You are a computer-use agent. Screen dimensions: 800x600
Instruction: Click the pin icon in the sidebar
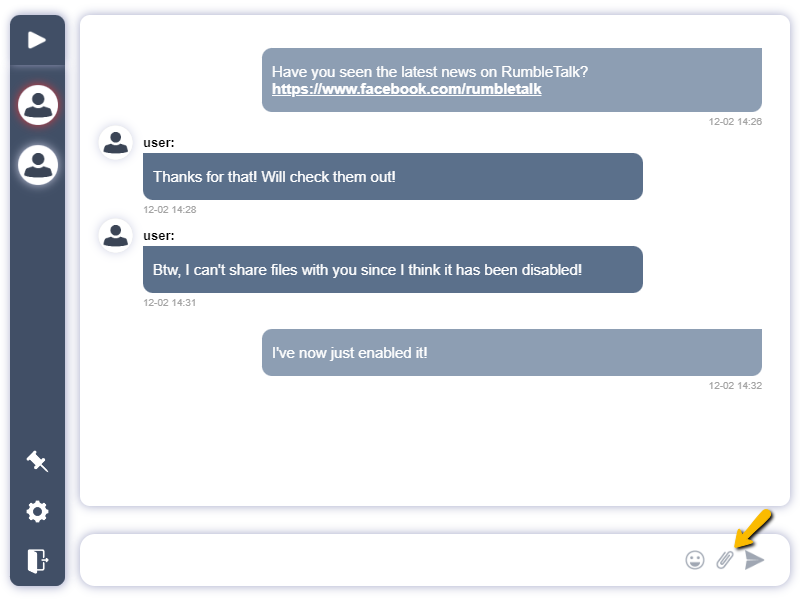(37, 461)
